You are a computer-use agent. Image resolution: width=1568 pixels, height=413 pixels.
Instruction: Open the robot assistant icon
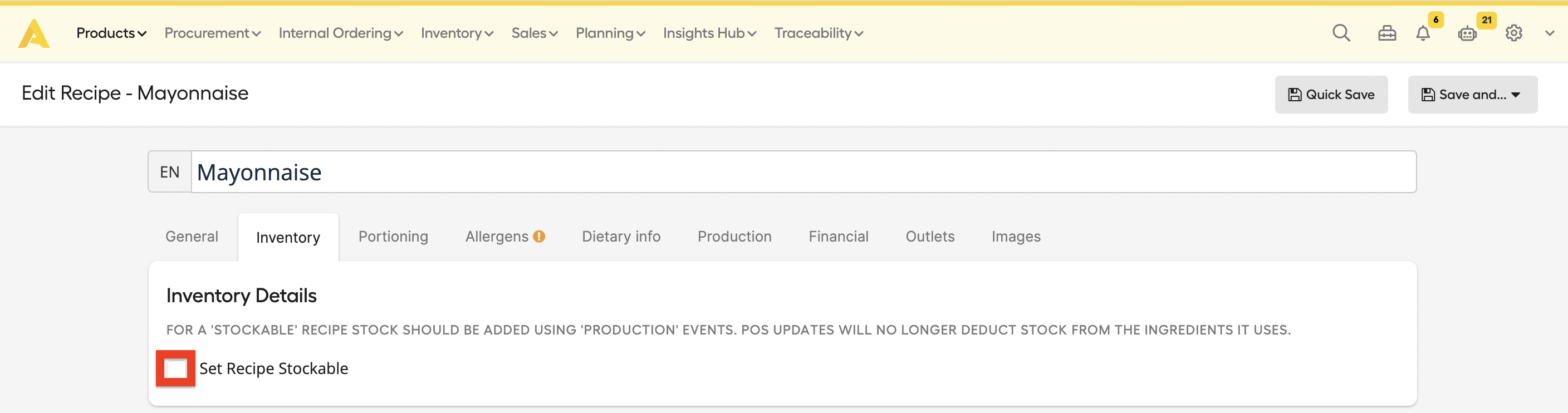pyautogui.click(x=1467, y=33)
